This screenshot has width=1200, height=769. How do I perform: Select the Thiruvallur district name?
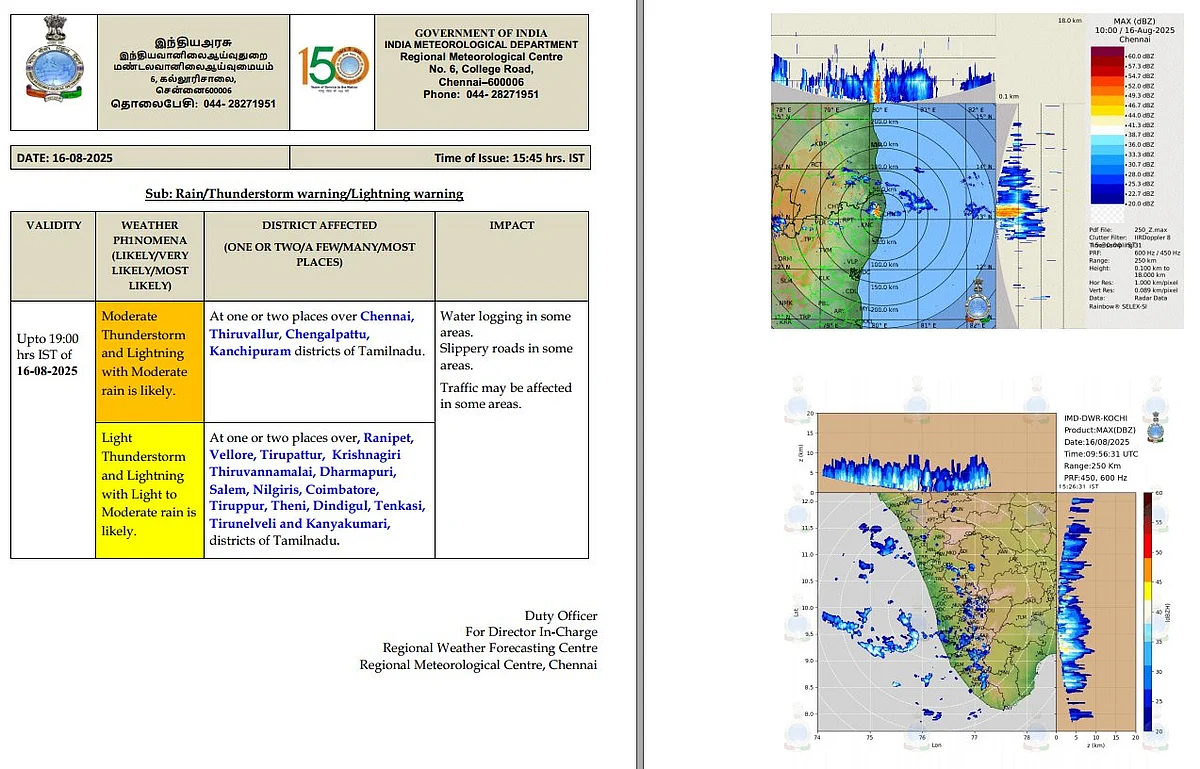pyautogui.click(x=246, y=334)
